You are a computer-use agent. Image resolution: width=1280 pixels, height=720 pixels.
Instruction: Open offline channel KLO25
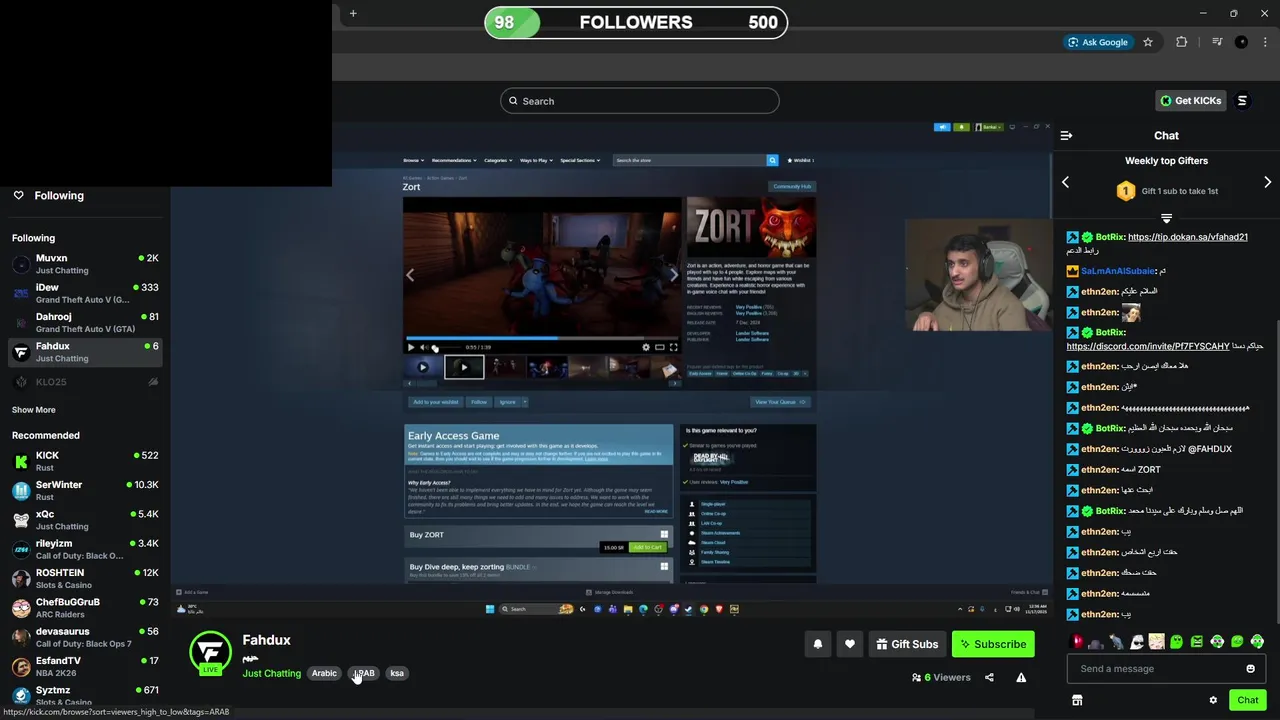(85, 382)
